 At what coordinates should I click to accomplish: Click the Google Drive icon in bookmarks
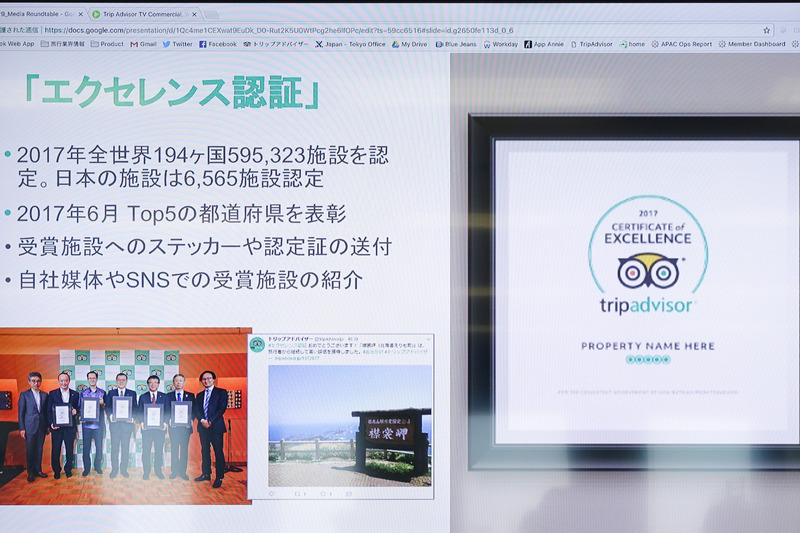(395, 44)
